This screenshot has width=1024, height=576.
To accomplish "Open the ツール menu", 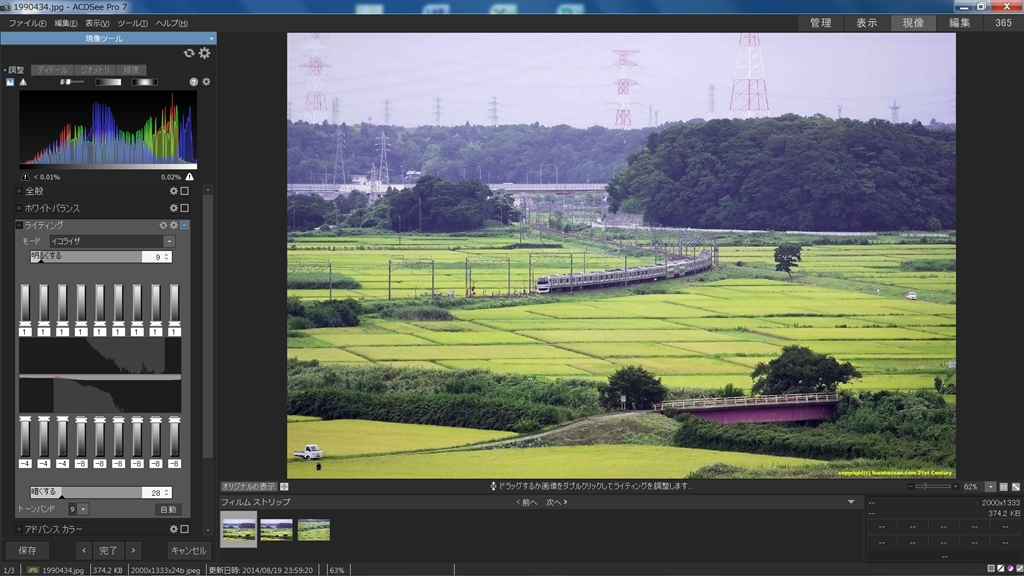I will click(133, 23).
